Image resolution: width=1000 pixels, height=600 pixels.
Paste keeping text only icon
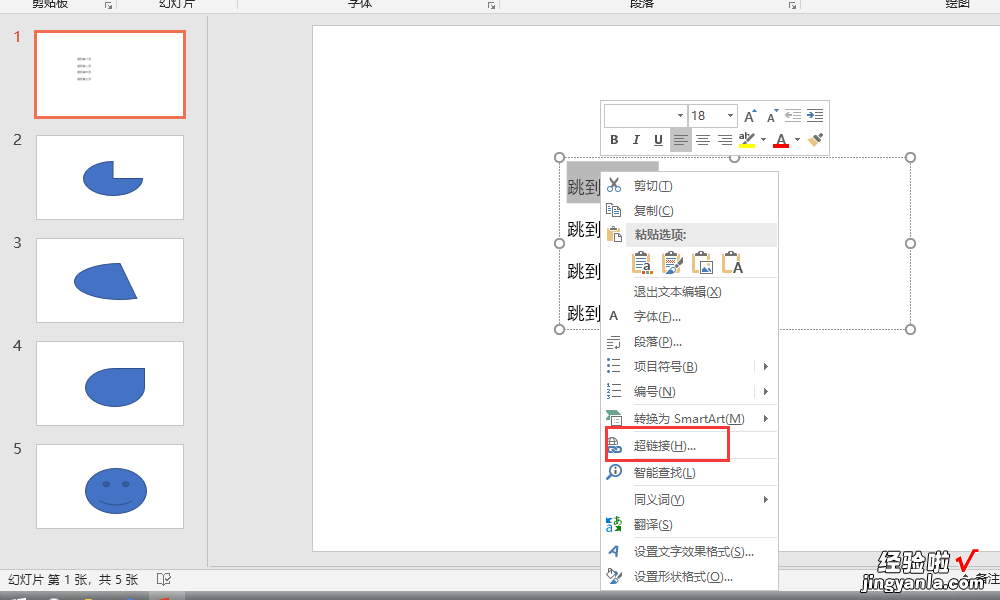click(x=732, y=263)
